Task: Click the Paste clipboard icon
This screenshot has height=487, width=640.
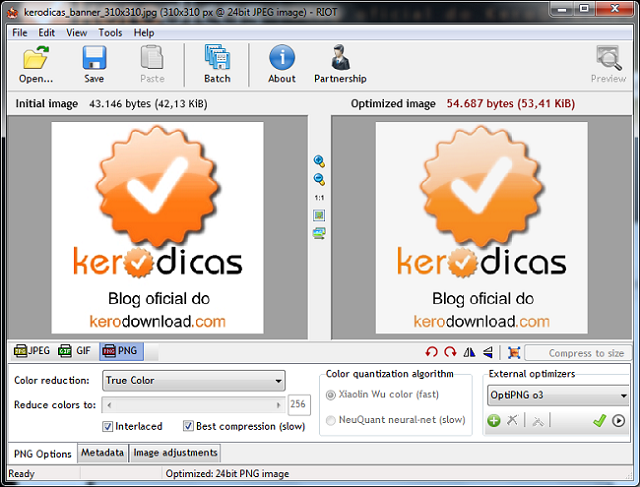Action: pos(152,58)
